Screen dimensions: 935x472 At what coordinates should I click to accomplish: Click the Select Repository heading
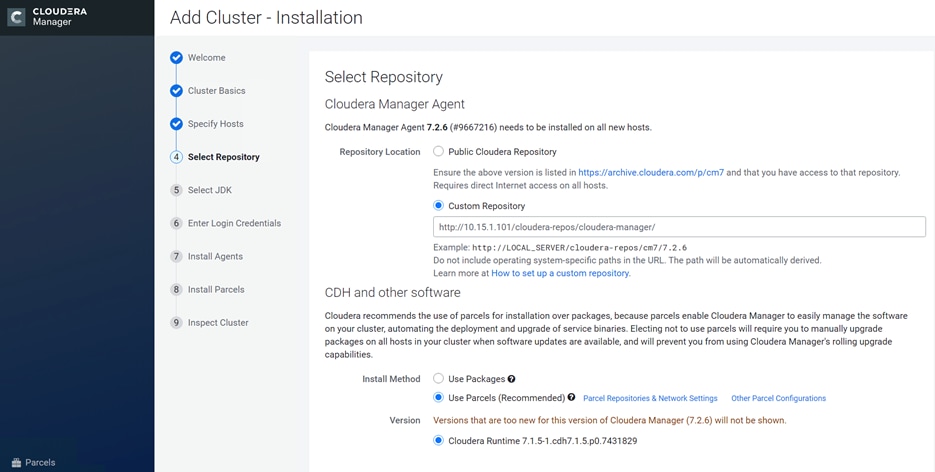[x=383, y=77]
